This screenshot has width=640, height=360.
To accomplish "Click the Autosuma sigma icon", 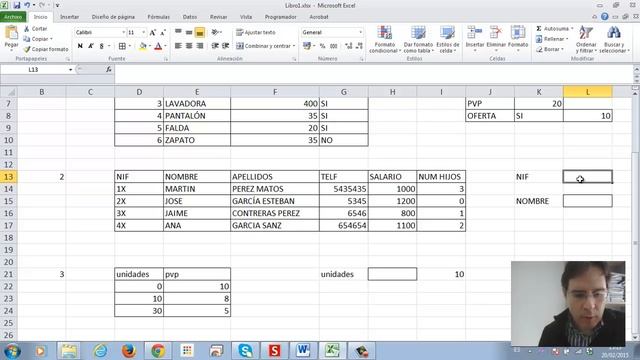I will click(x=539, y=29).
